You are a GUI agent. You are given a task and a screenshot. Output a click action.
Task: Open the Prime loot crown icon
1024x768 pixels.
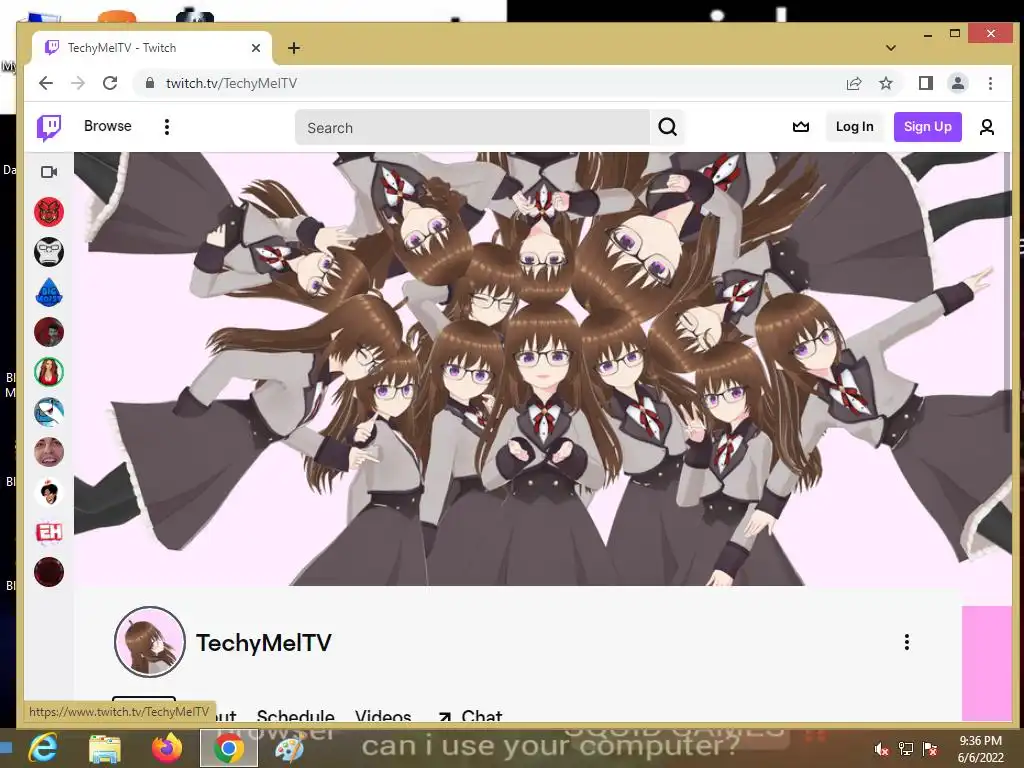pos(801,127)
